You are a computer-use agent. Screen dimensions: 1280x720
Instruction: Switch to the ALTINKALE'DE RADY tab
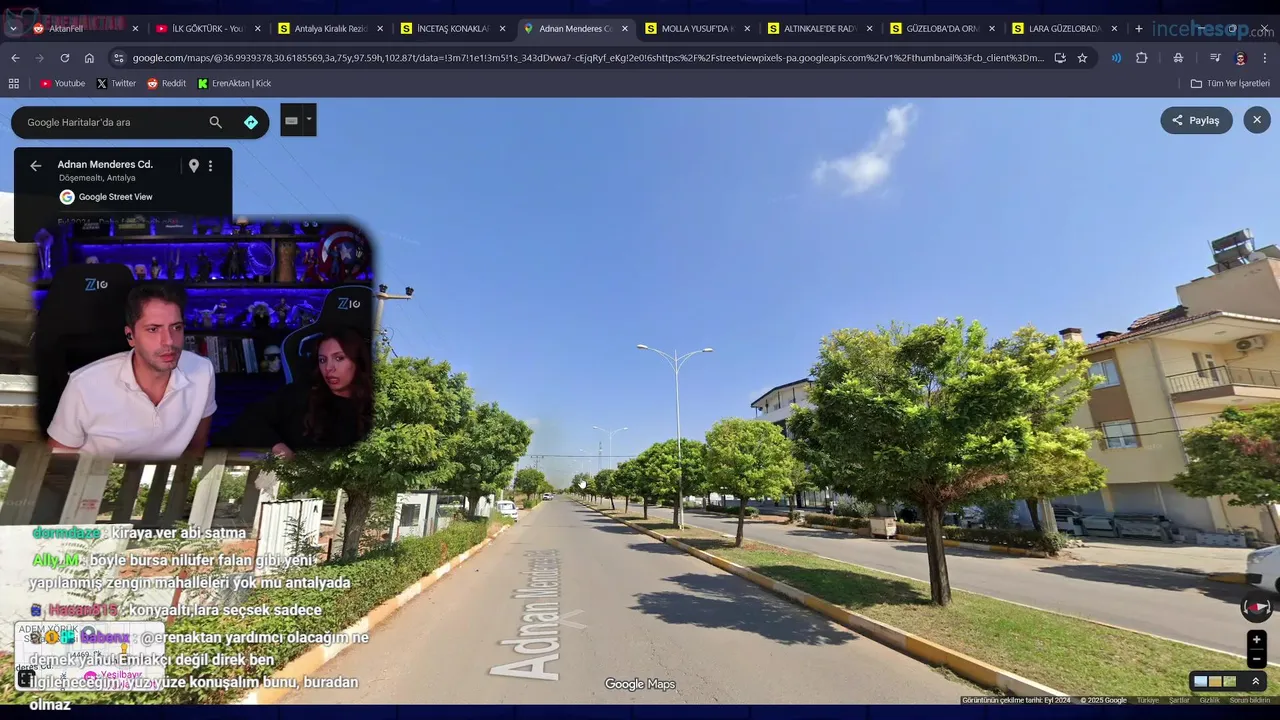(819, 29)
